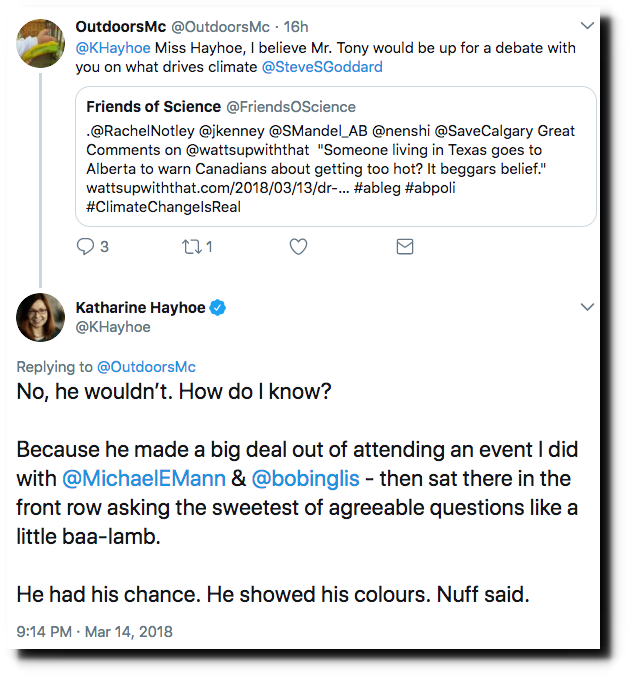Click Katharine Hayhoe's verified badge
627x676 pixels.
click(218, 308)
